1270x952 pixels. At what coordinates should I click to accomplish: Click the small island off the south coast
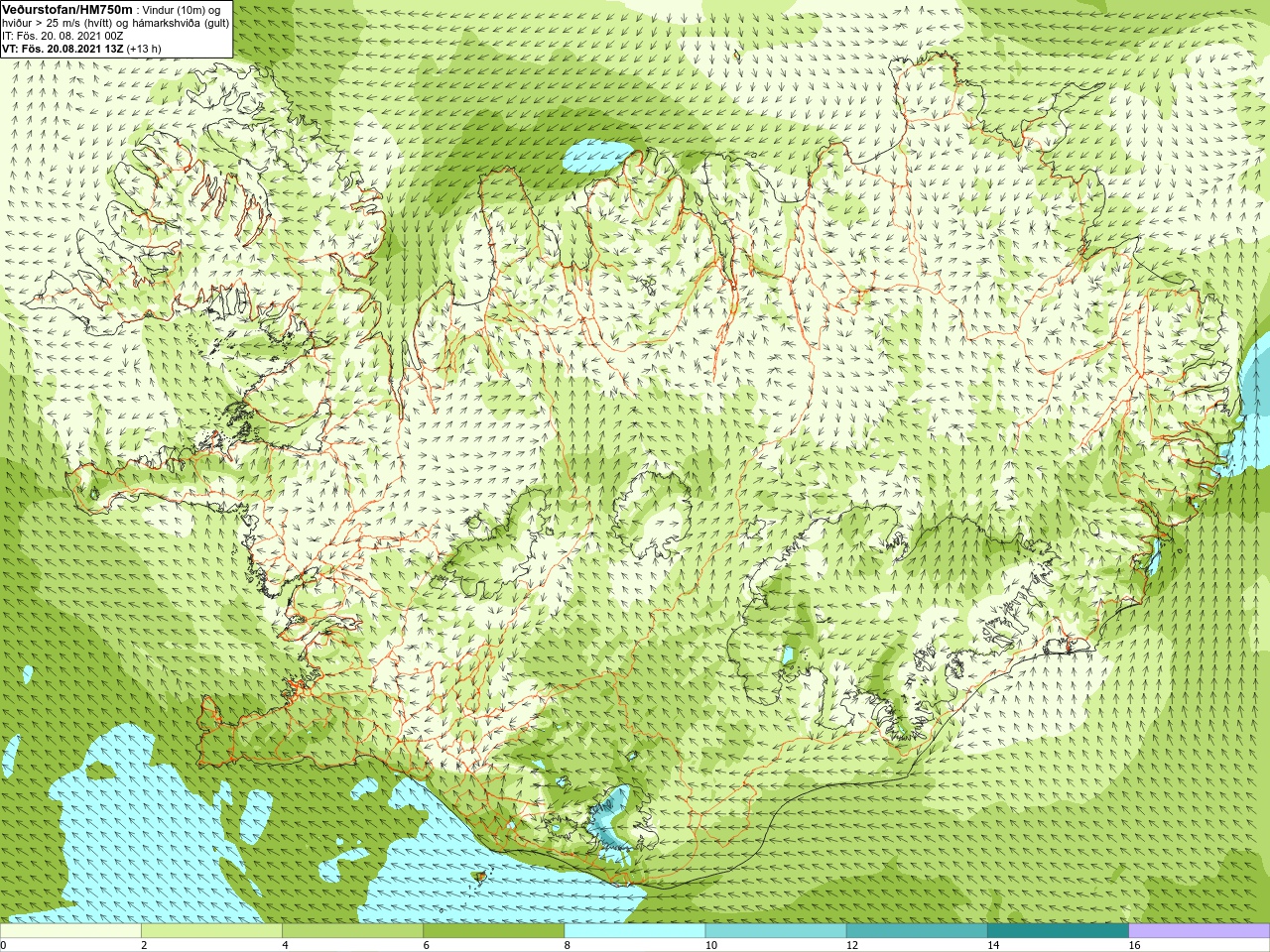coord(482,876)
